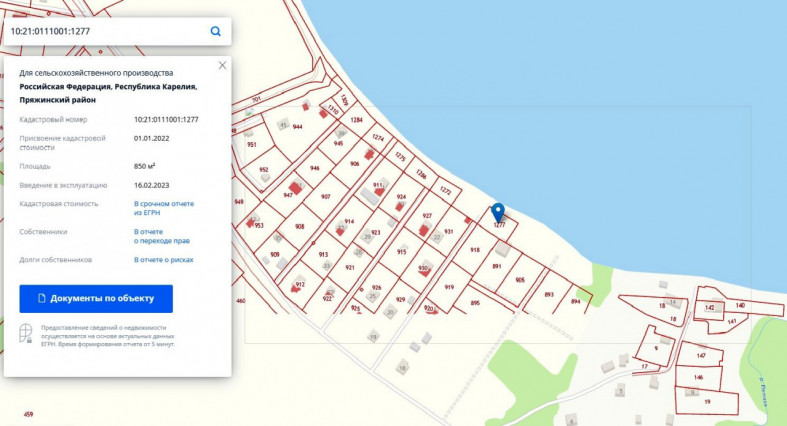Select parcel 1284 near the shoreline

point(356,119)
